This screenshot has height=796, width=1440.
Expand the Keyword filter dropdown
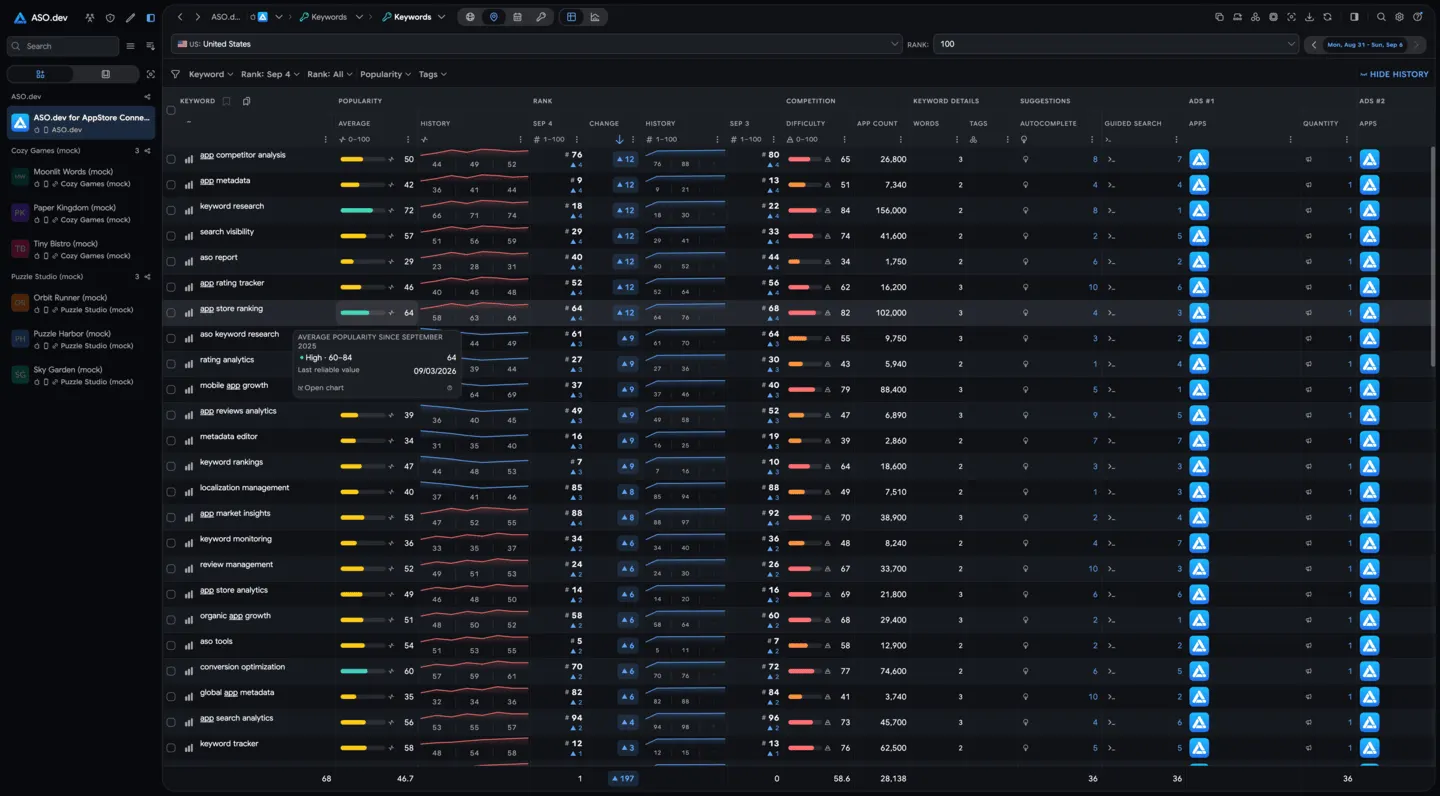pos(211,74)
